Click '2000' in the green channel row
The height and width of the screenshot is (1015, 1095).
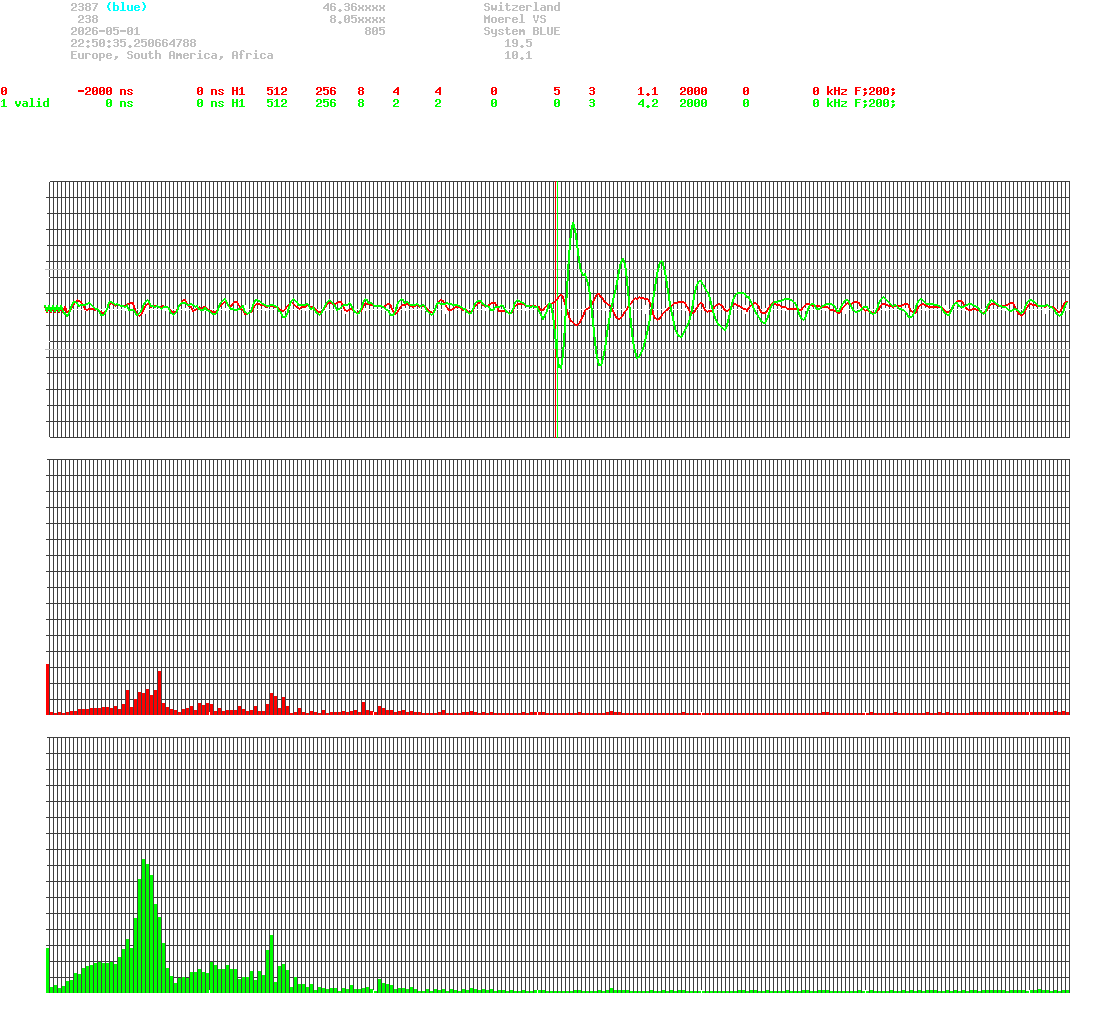pos(693,103)
